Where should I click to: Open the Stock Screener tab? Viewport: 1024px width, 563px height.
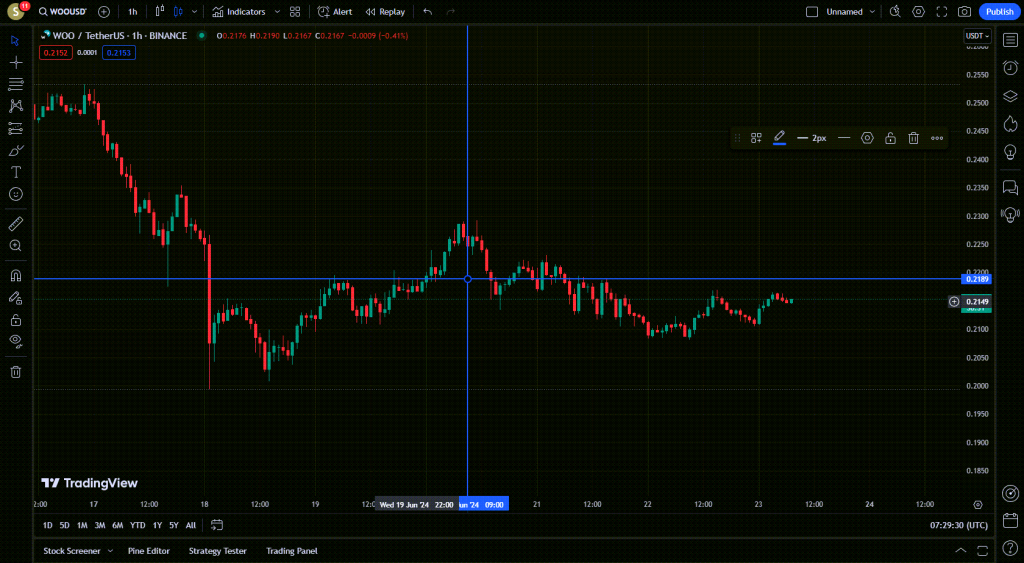pos(72,551)
